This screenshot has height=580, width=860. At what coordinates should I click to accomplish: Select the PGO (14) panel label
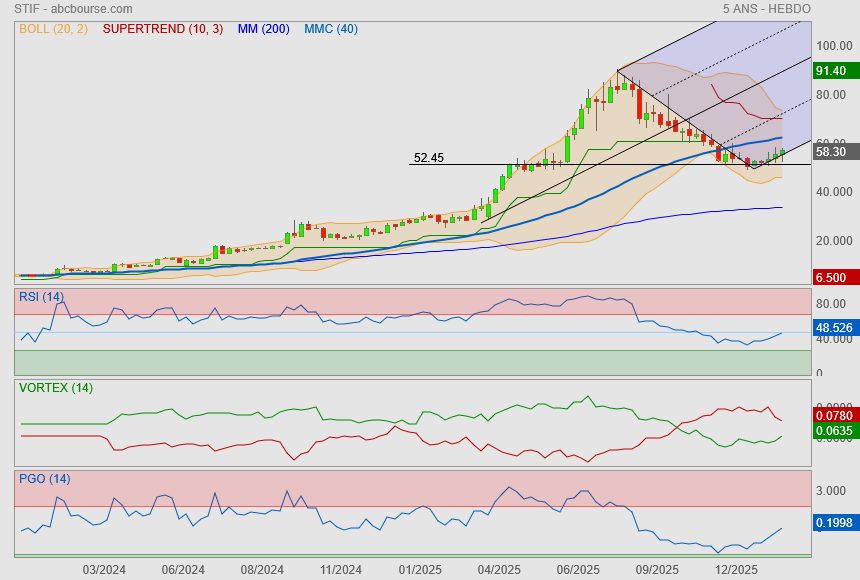point(44,479)
